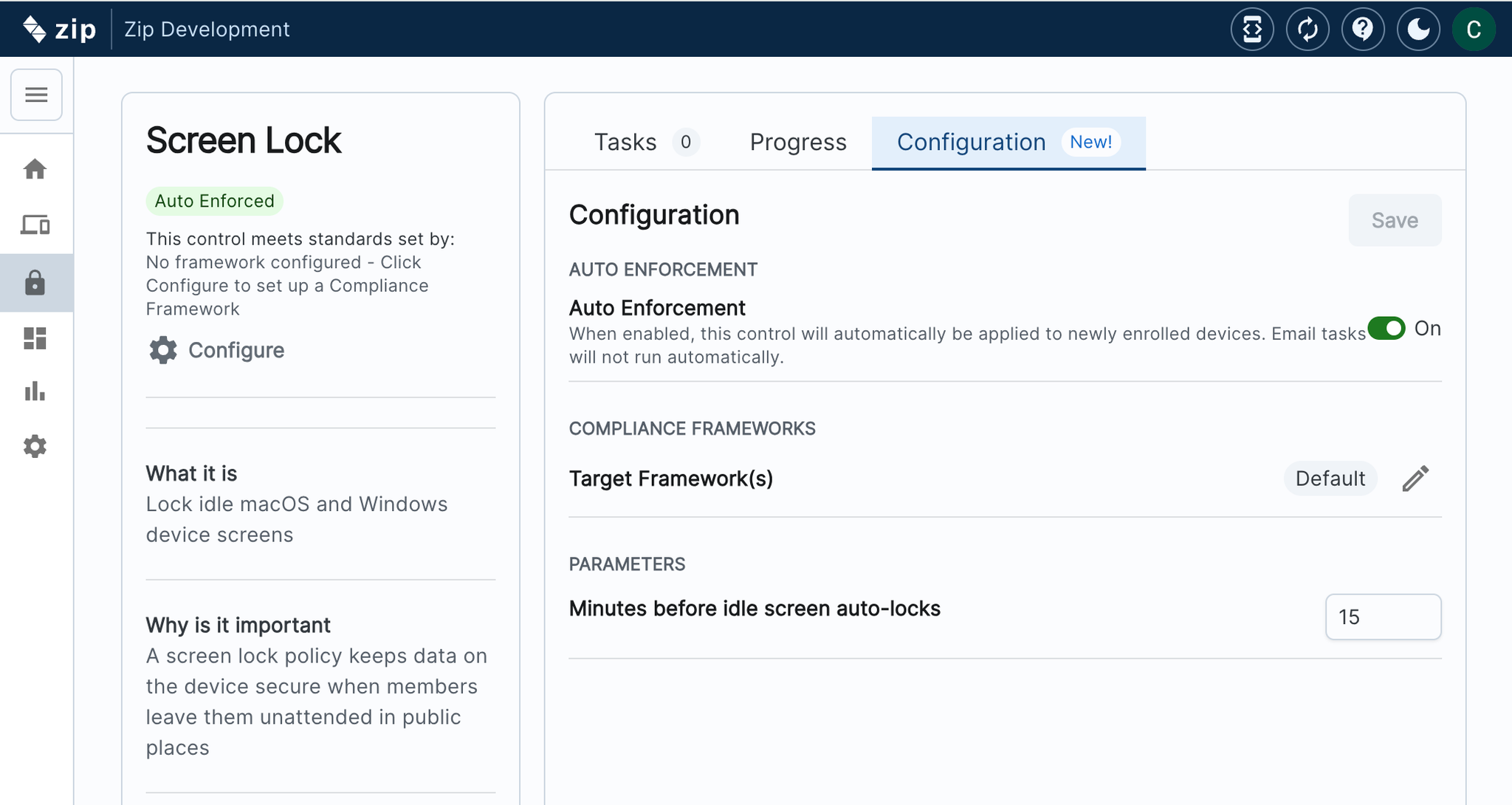Screen dimensions: 1512x805
Task: Go to Home via sidebar icon
Action: pyautogui.click(x=35, y=169)
